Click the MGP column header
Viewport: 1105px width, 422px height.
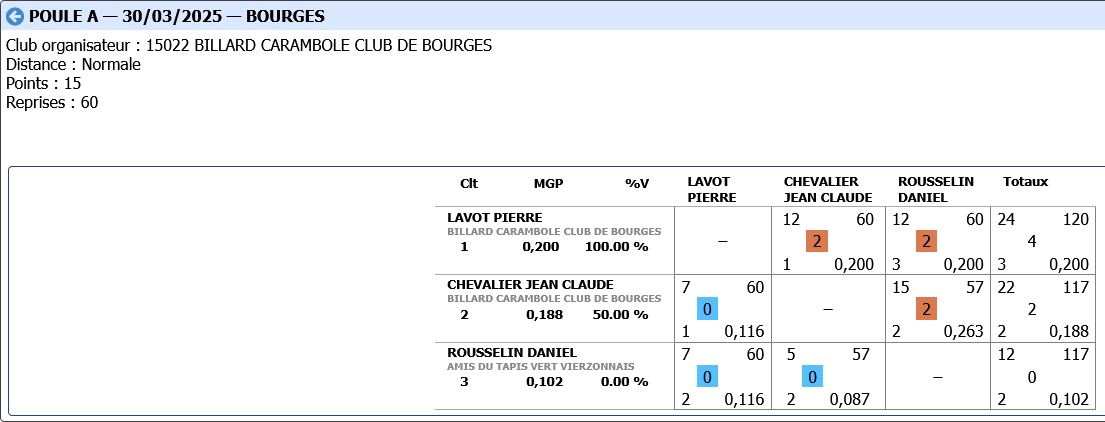pyautogui.click(x=549, y=183)
